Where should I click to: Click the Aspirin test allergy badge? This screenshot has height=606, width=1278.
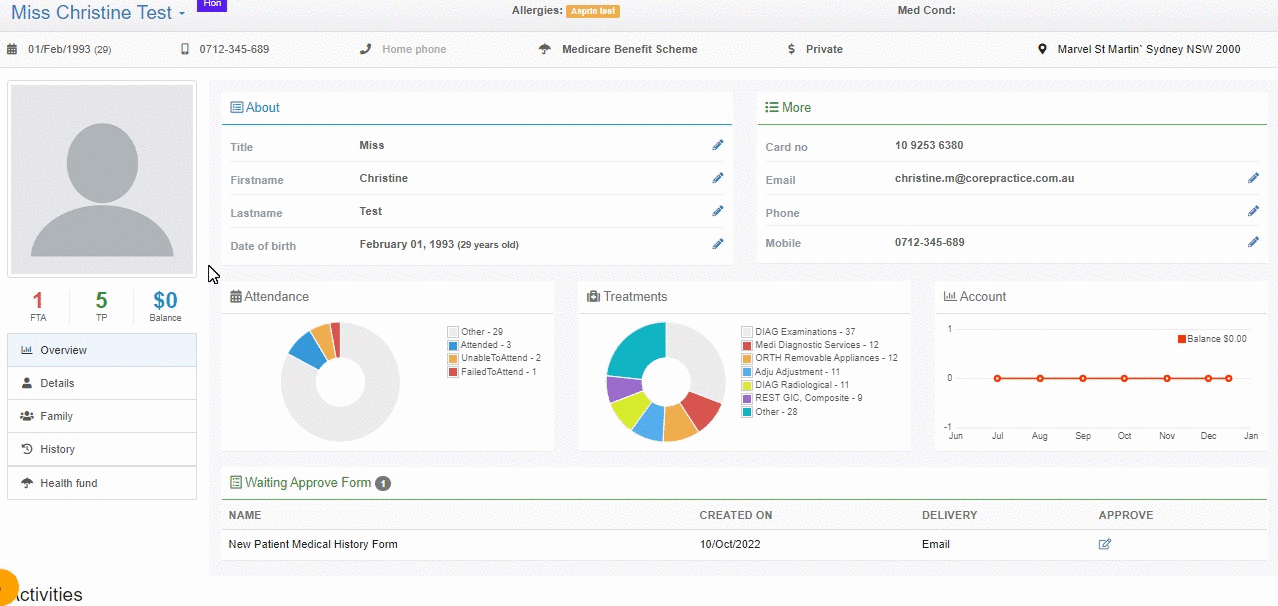[592, 11]
